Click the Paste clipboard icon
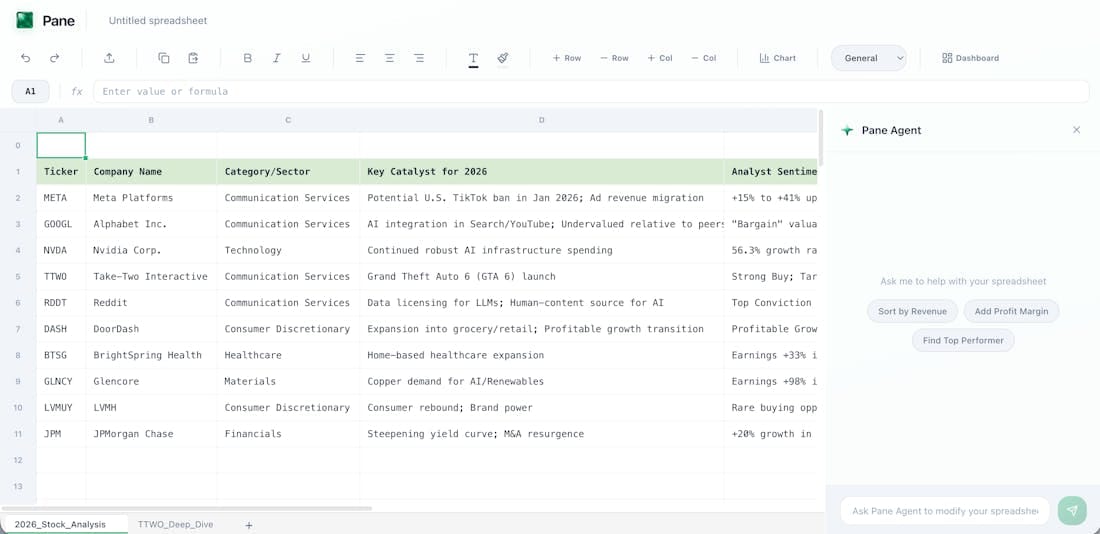 pyautogui.click(x=194, y=58)
